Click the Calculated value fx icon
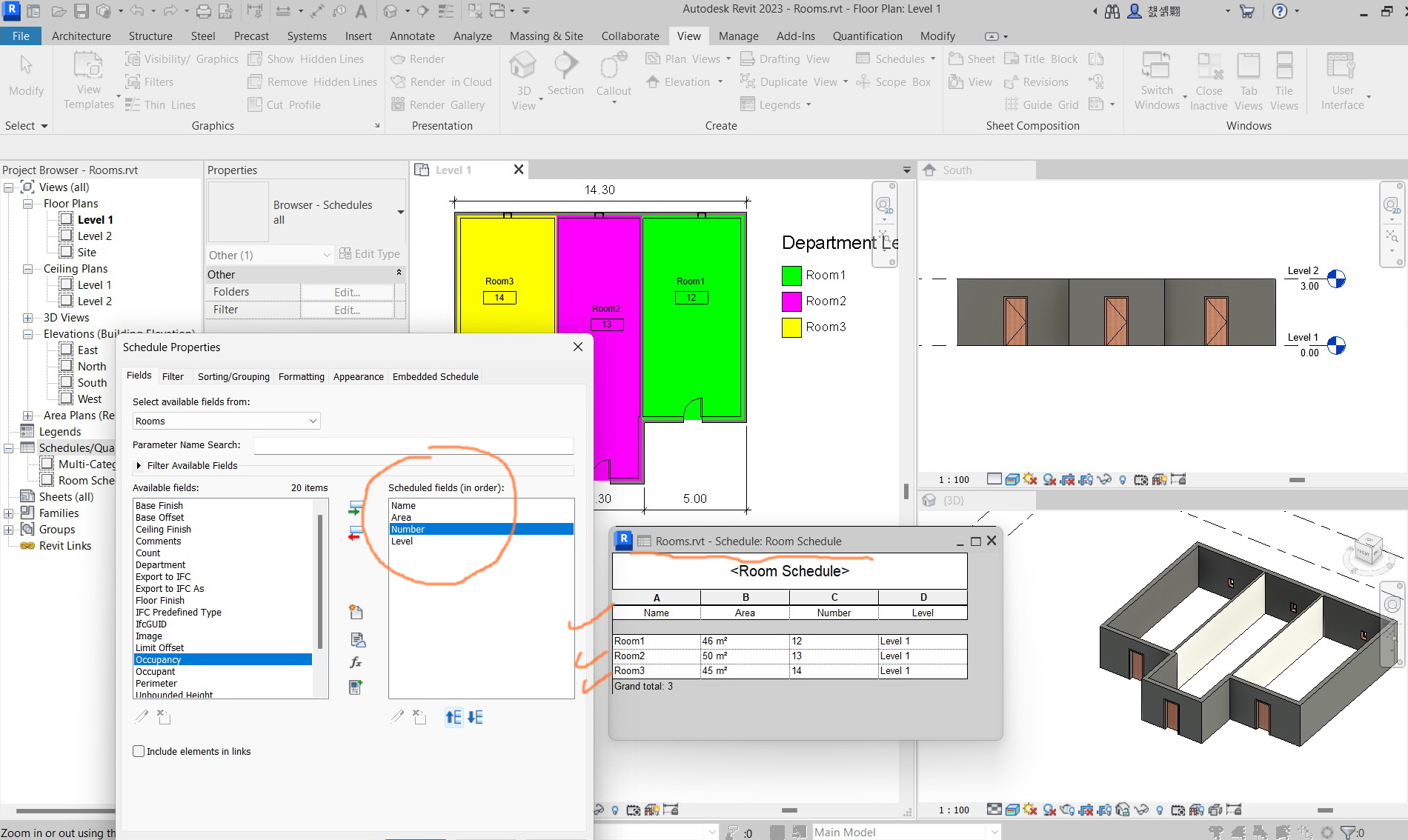Screen dimensions: 1408x840 pos(356,662)
